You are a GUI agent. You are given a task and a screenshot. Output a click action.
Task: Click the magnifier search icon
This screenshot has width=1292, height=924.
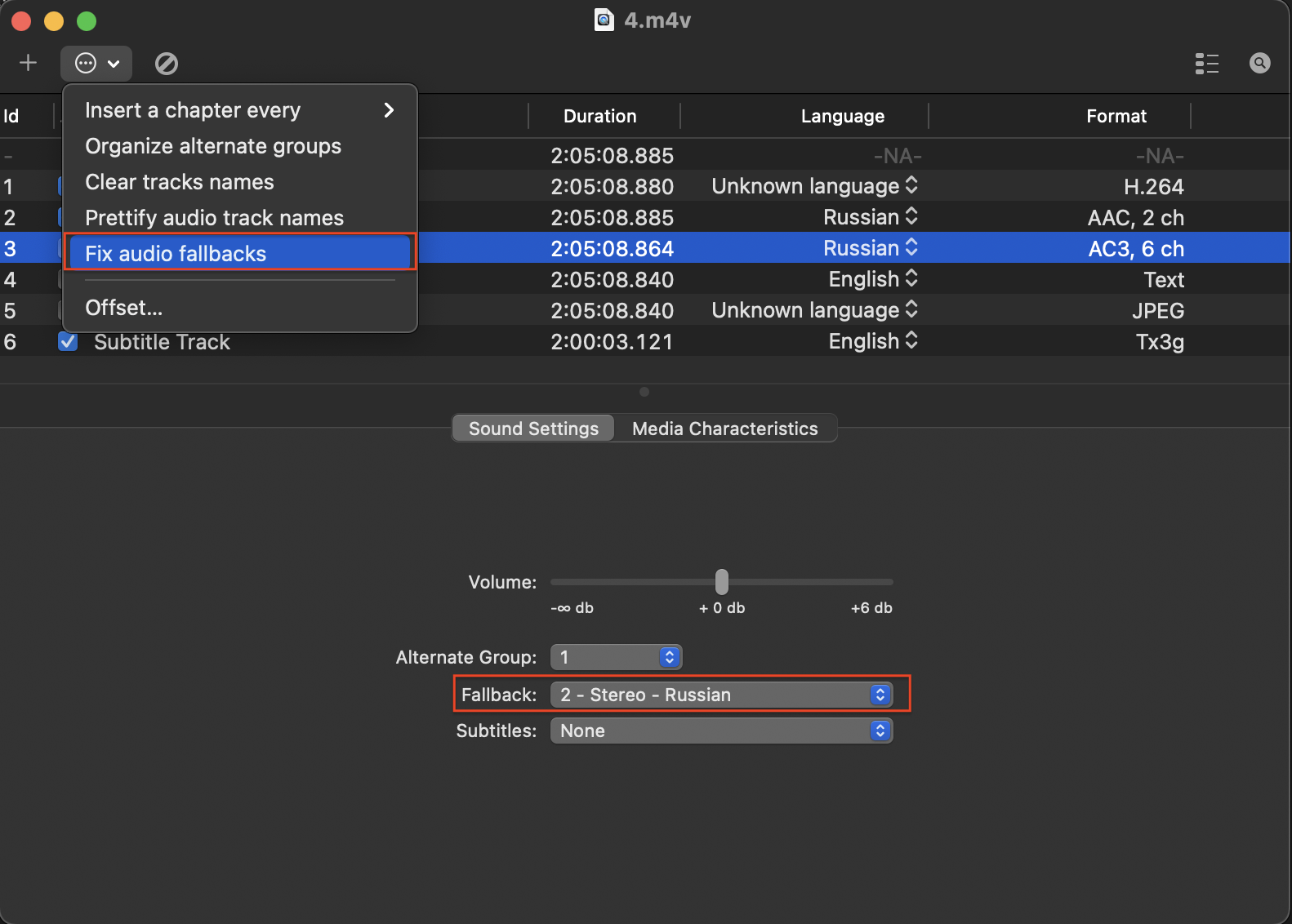pyautogui.click(x=1259, y=63)
